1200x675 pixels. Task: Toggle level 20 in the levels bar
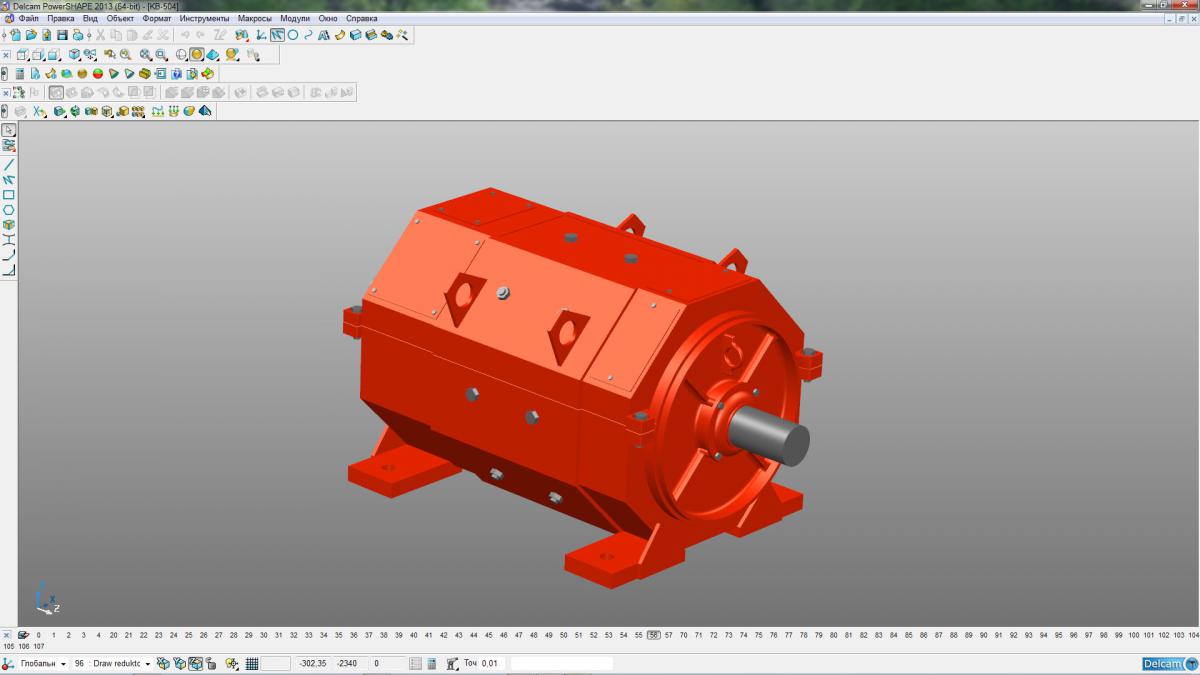[113, 635]
